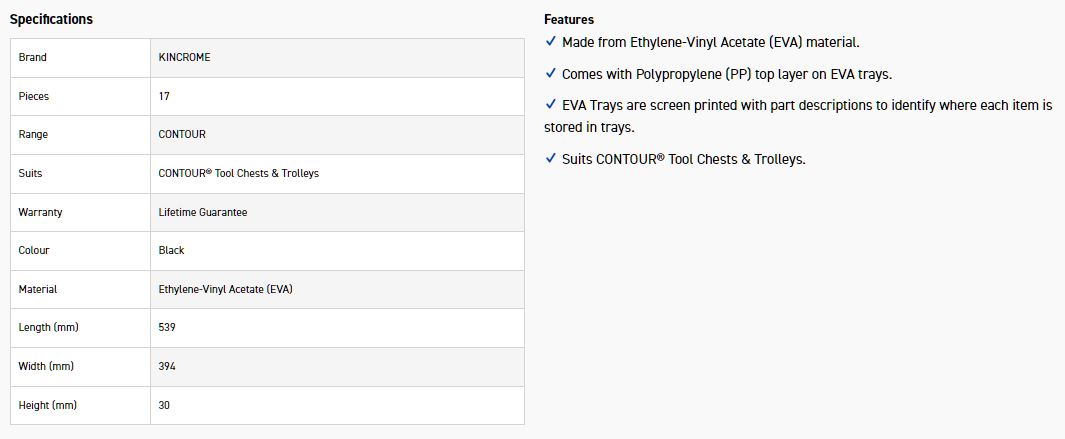This screenshot has height=439, width=1065.
Task: Click the Black colour value
Action: click(x=171, y=250)
